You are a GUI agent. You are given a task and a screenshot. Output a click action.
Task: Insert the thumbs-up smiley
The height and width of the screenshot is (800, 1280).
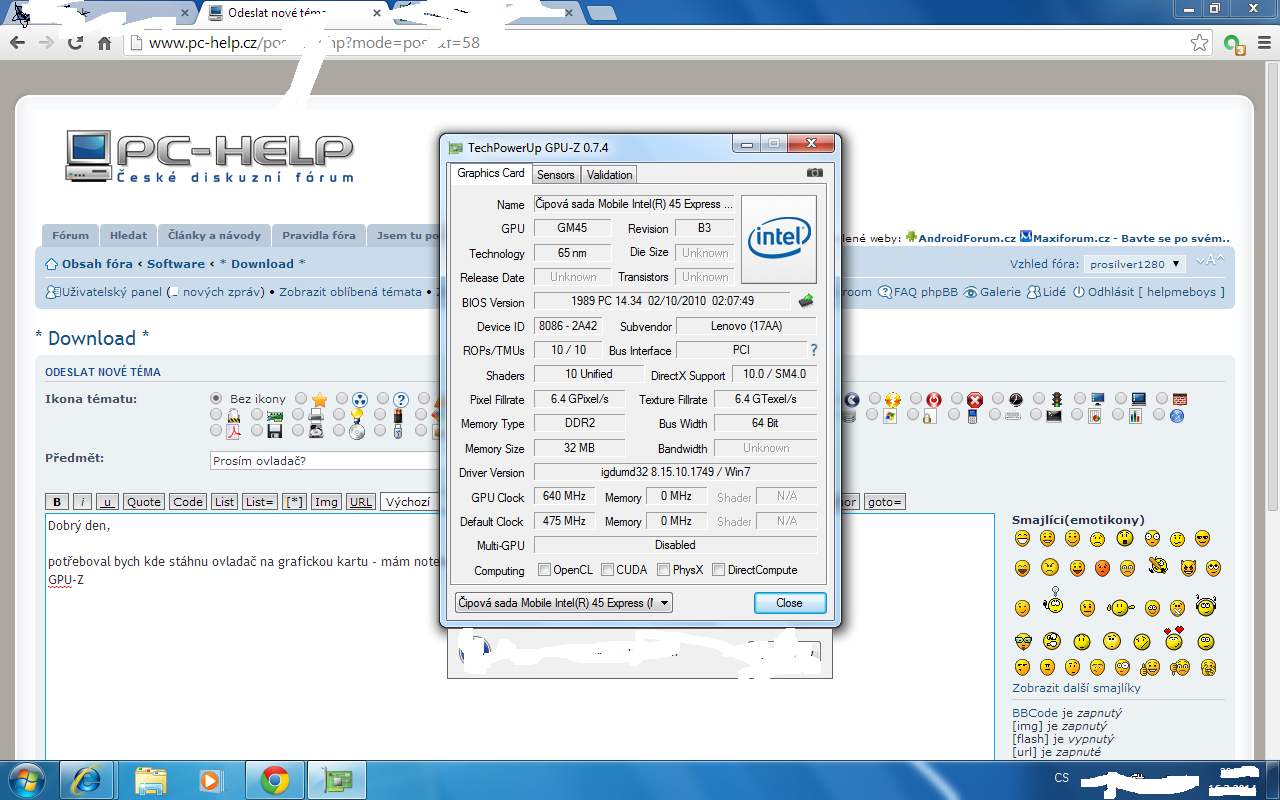point(1150,667)
